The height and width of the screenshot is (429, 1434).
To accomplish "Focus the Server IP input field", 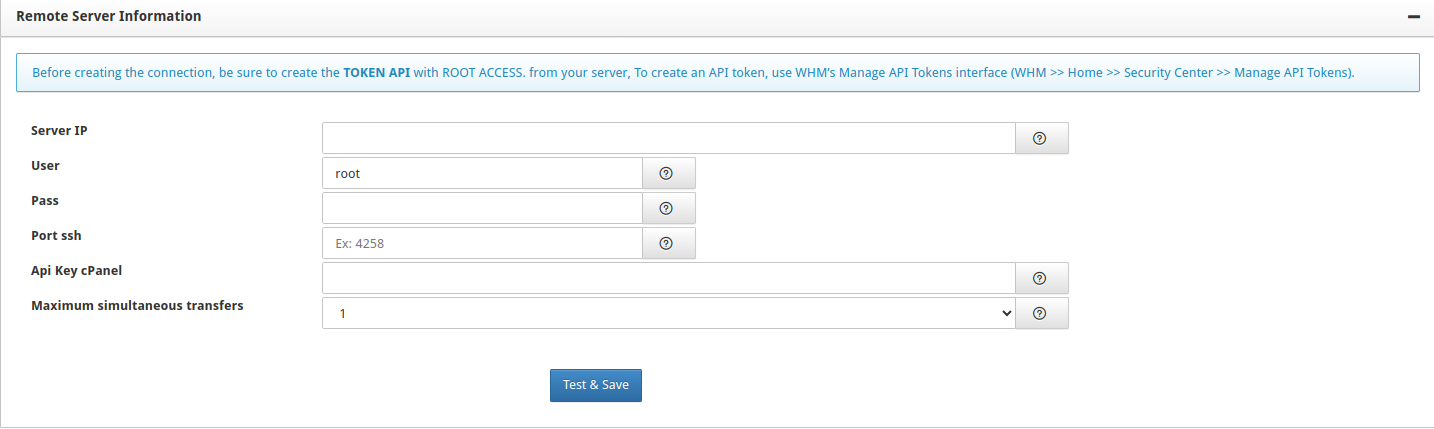I will (668, 138).
